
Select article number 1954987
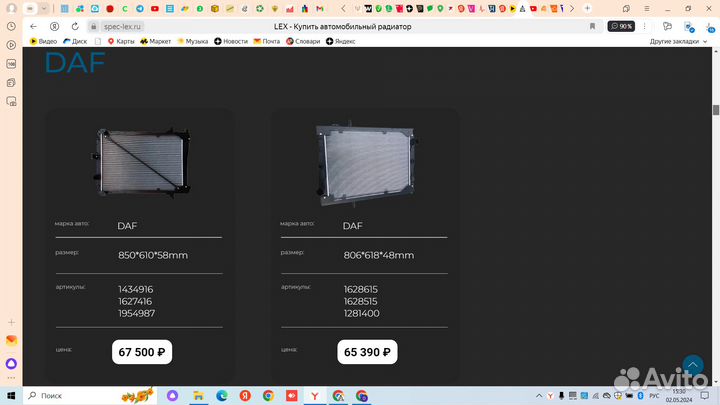(x=136, y=313)
